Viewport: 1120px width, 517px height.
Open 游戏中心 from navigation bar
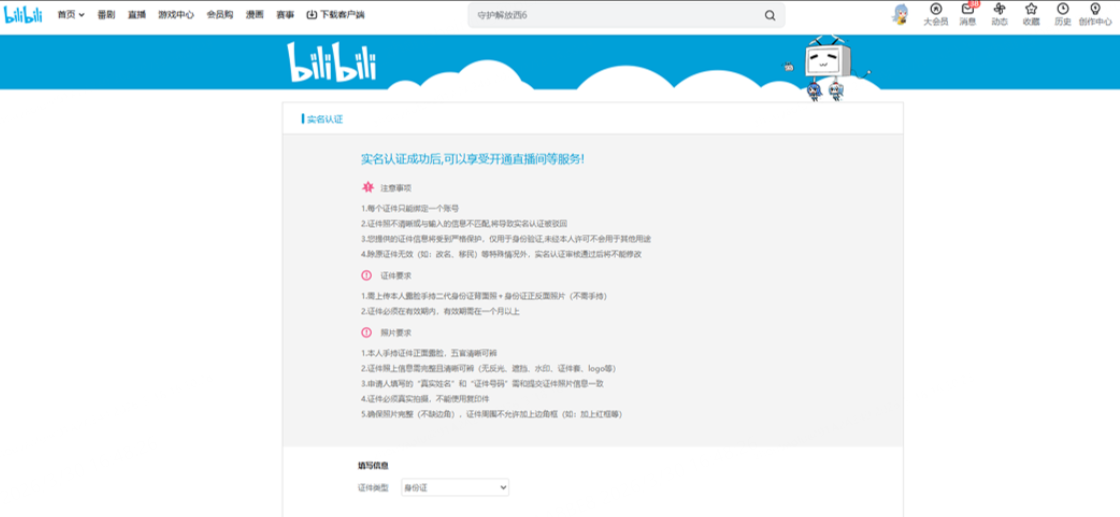176,15
